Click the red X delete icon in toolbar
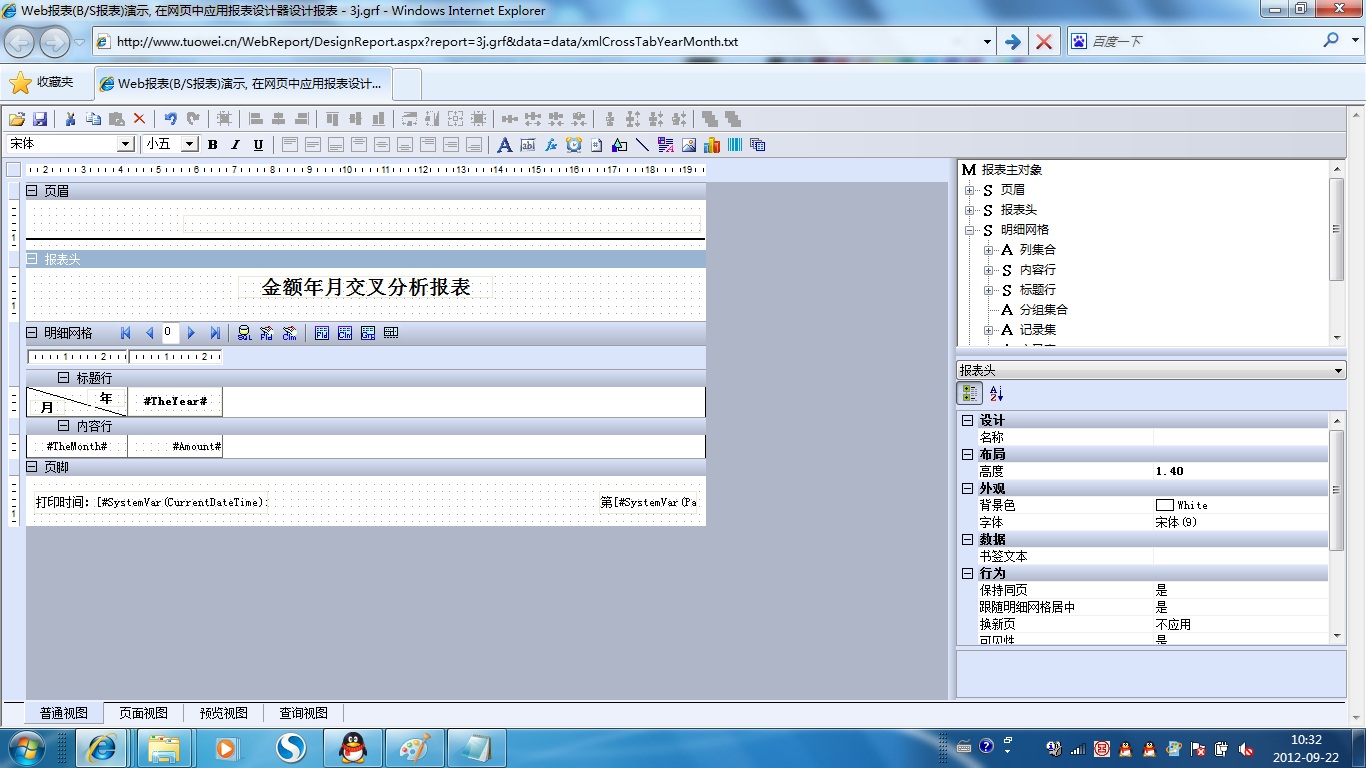The height and width of the screenshot is (768, 1366). point(140,119)
